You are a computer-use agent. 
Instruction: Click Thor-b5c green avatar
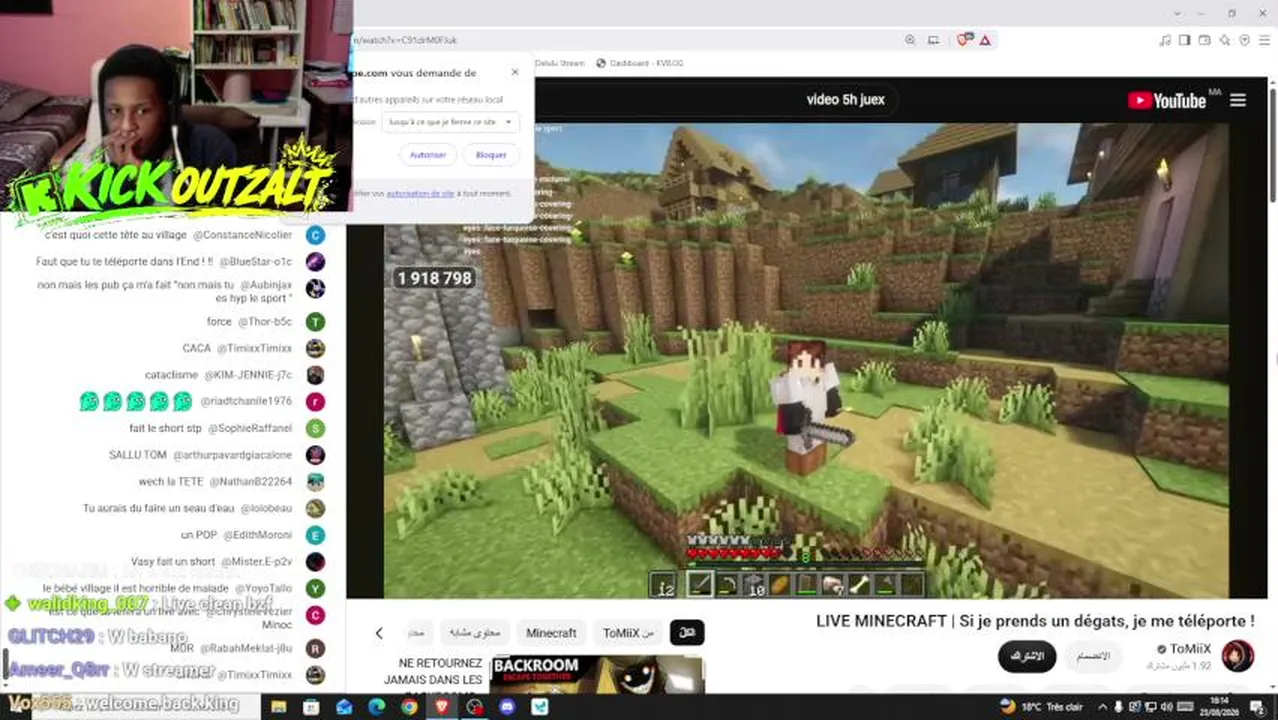pos(315,322)
